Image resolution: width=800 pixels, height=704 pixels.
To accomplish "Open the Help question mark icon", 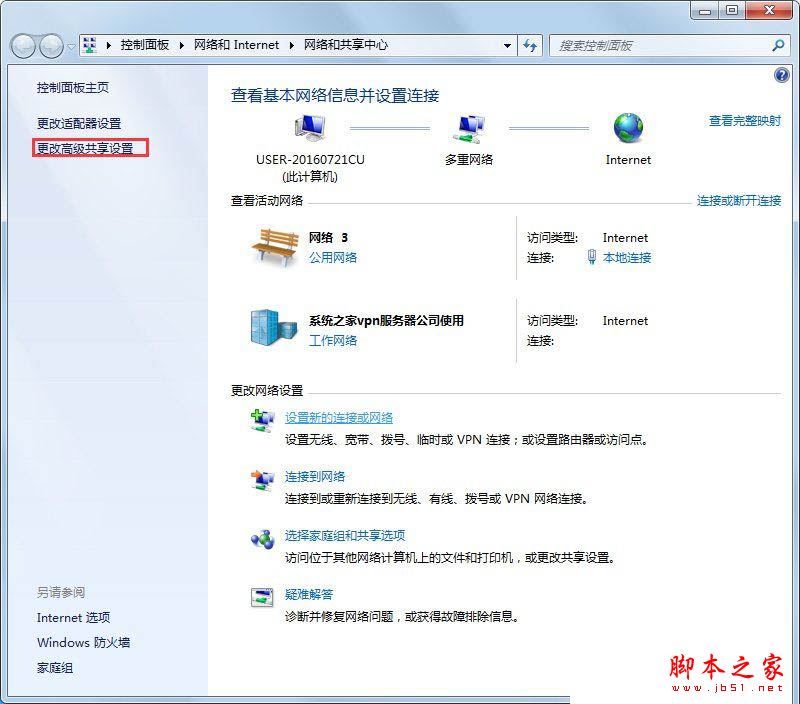I will (781, 75).
